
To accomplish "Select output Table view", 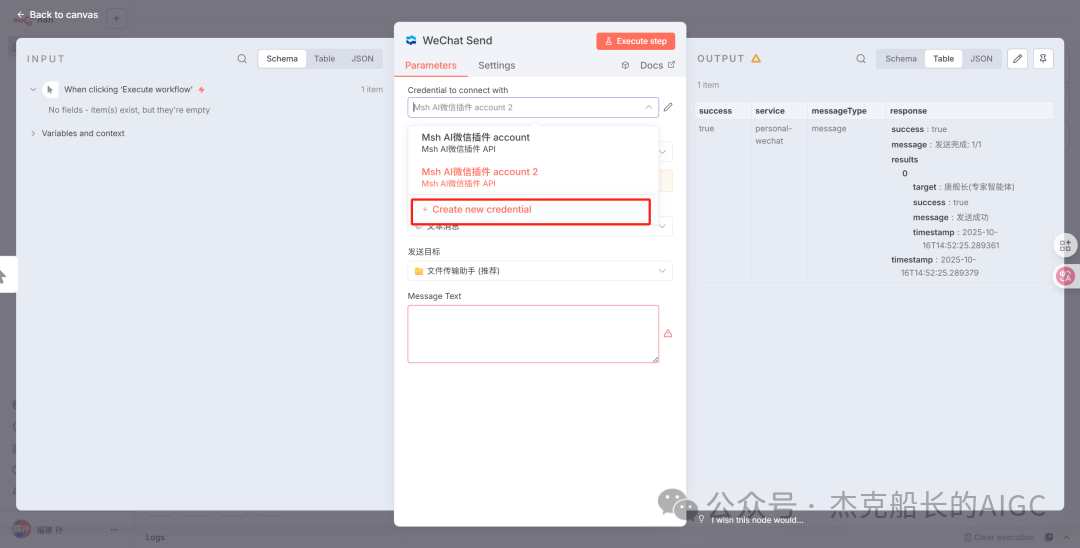I will (943, 59).
